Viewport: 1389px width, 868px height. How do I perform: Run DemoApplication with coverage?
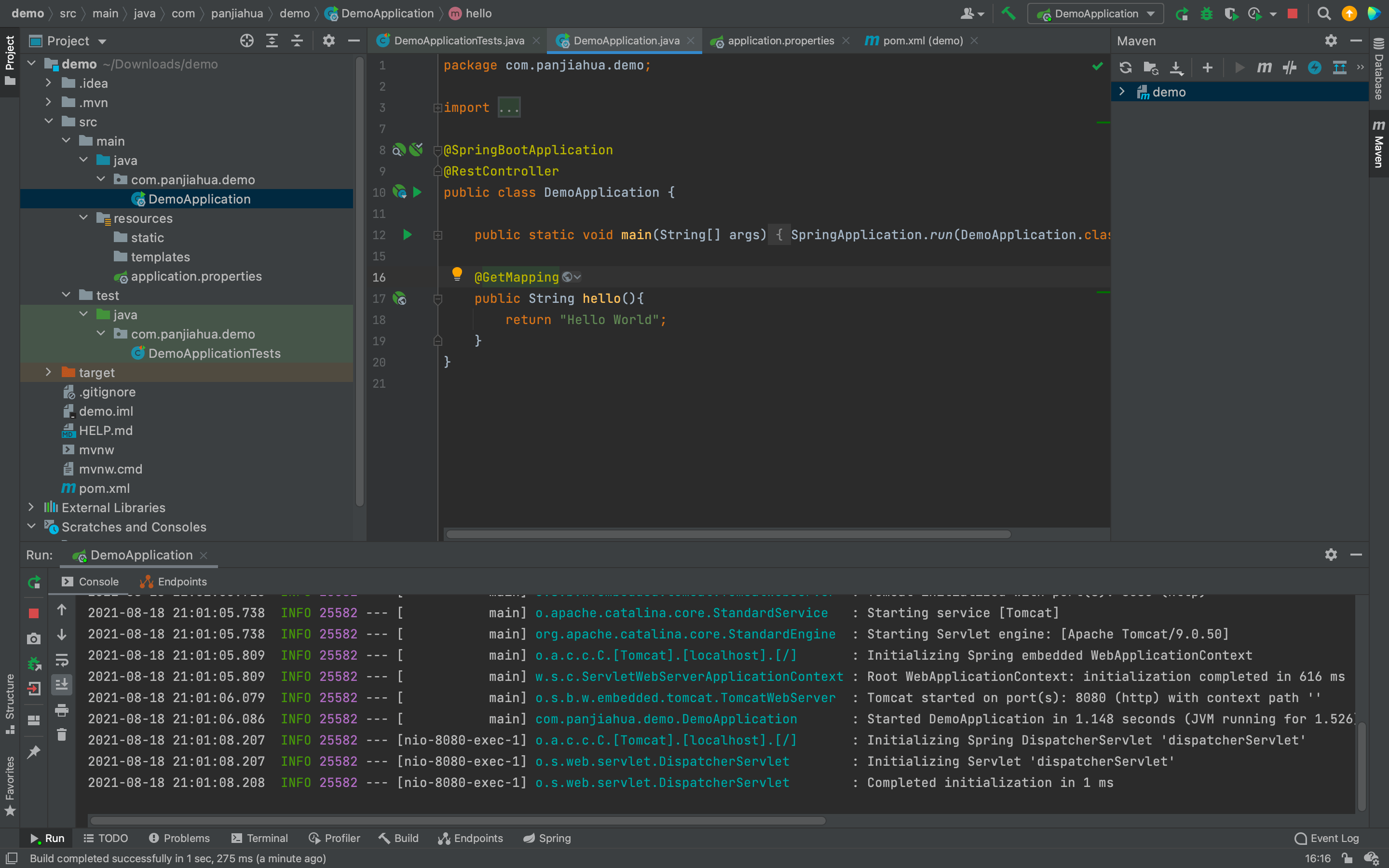(1232, 13)
